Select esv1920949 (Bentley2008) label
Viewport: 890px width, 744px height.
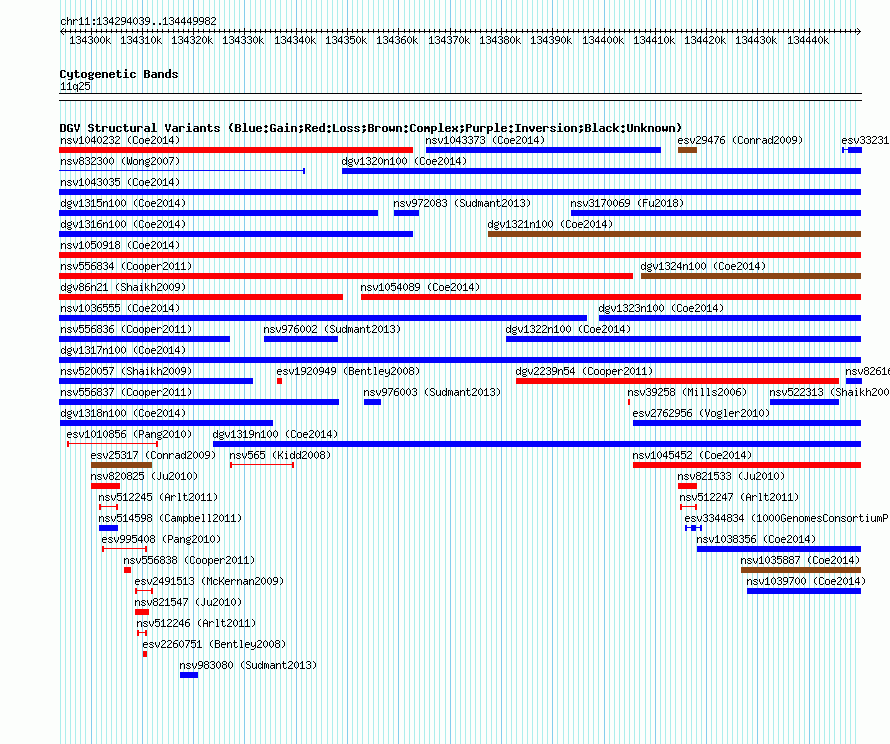click(x=348, y=371)
